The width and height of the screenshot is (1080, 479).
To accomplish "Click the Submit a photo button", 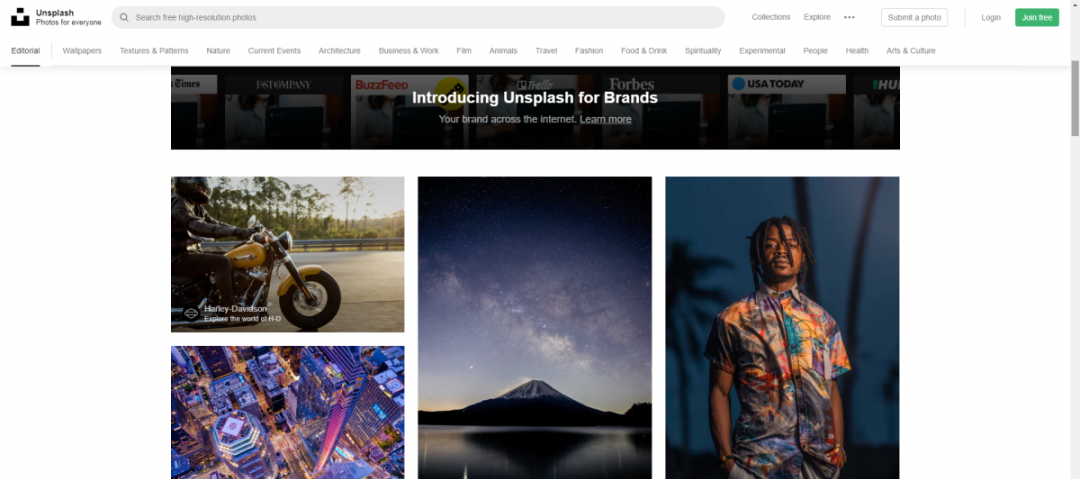I will coord(914,17).
